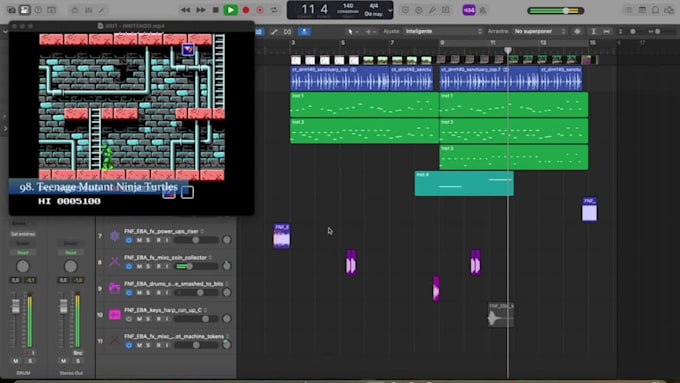Image resolution: width=680 pixels, height=383 pixels.
Task: Open the Ajuste Inteligente snap dropdown
Action: 443,31
